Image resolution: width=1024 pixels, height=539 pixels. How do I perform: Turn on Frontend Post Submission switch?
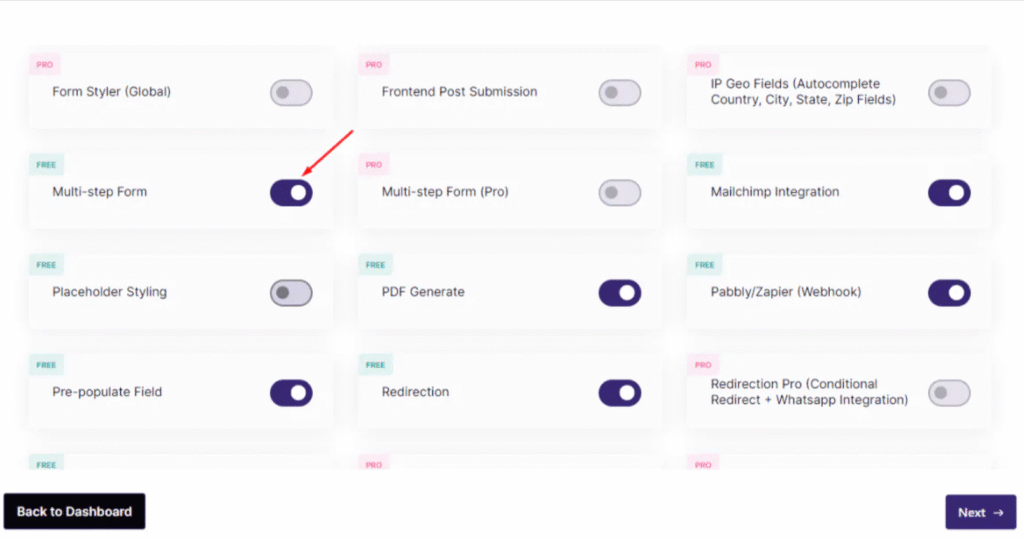(x=620, y=93)
